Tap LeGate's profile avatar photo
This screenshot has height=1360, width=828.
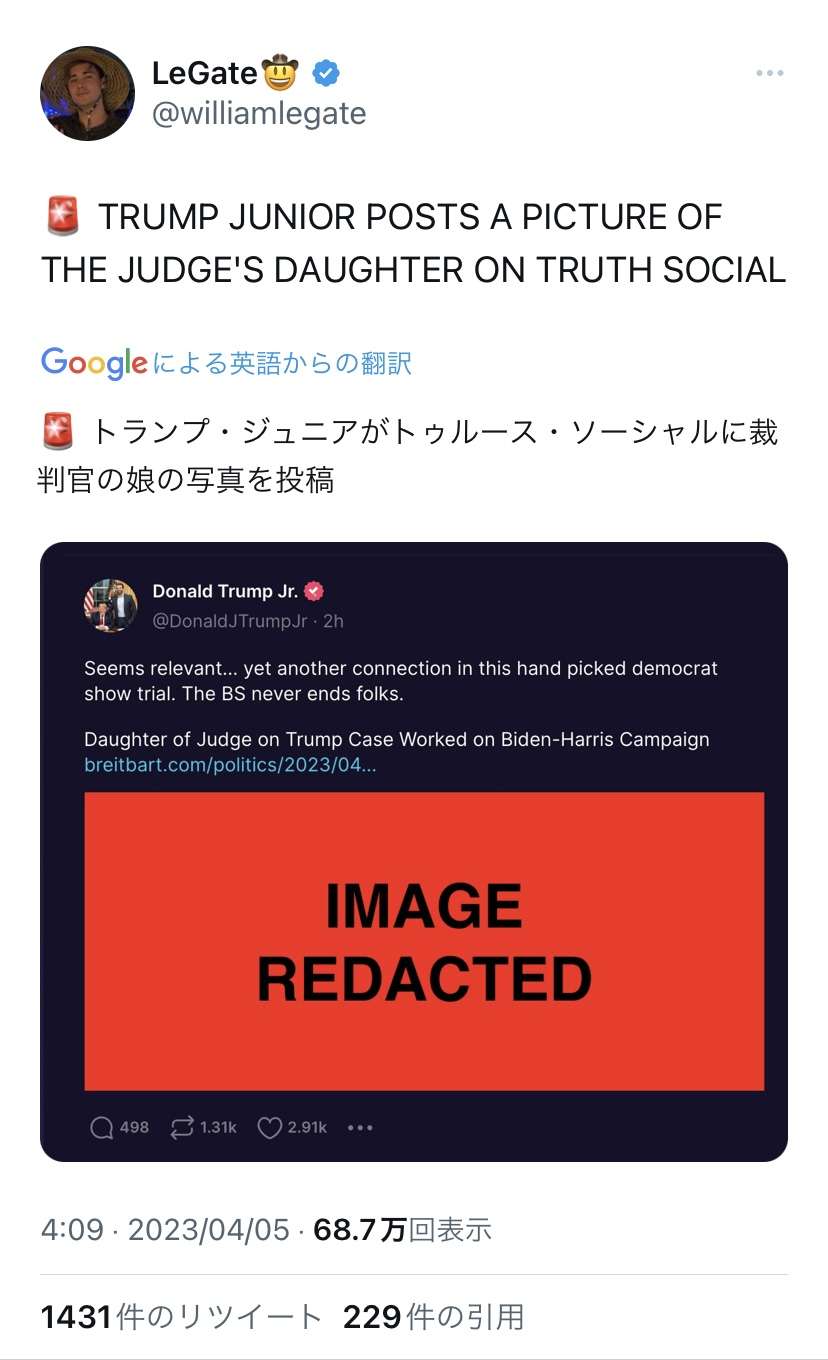click(87, 93)
